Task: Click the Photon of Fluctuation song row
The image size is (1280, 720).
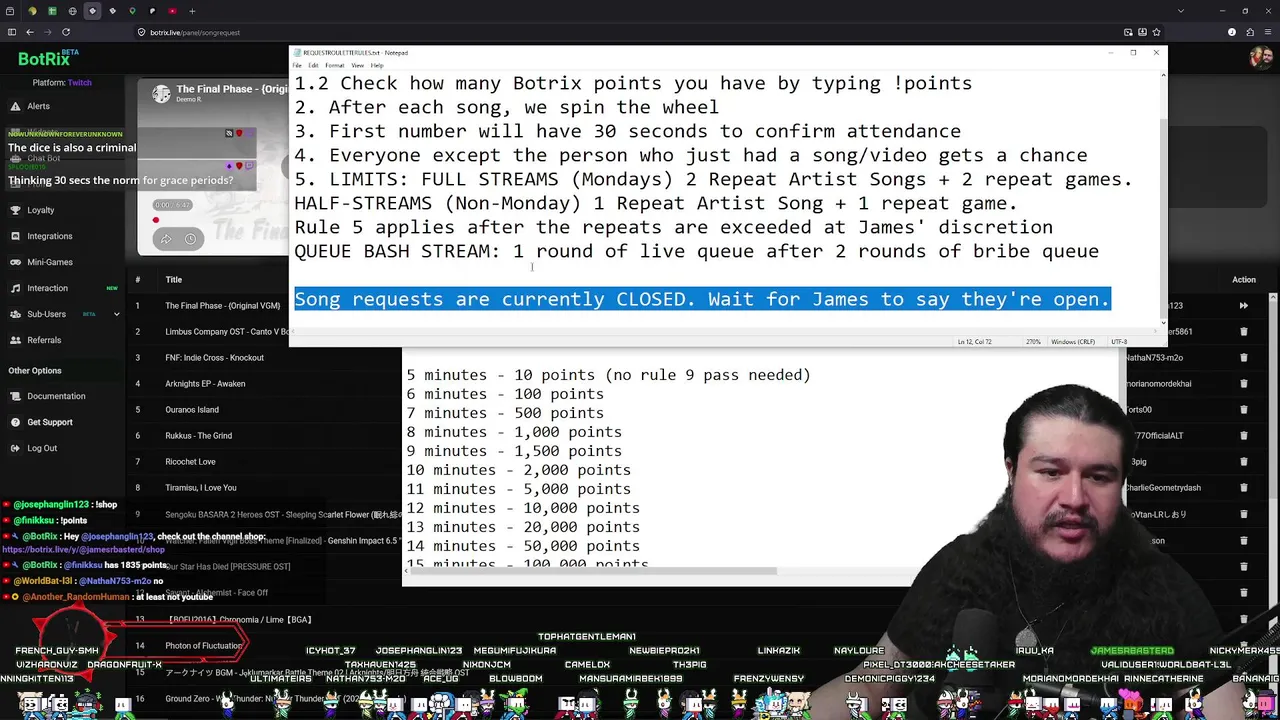Action: coord(203,645)
